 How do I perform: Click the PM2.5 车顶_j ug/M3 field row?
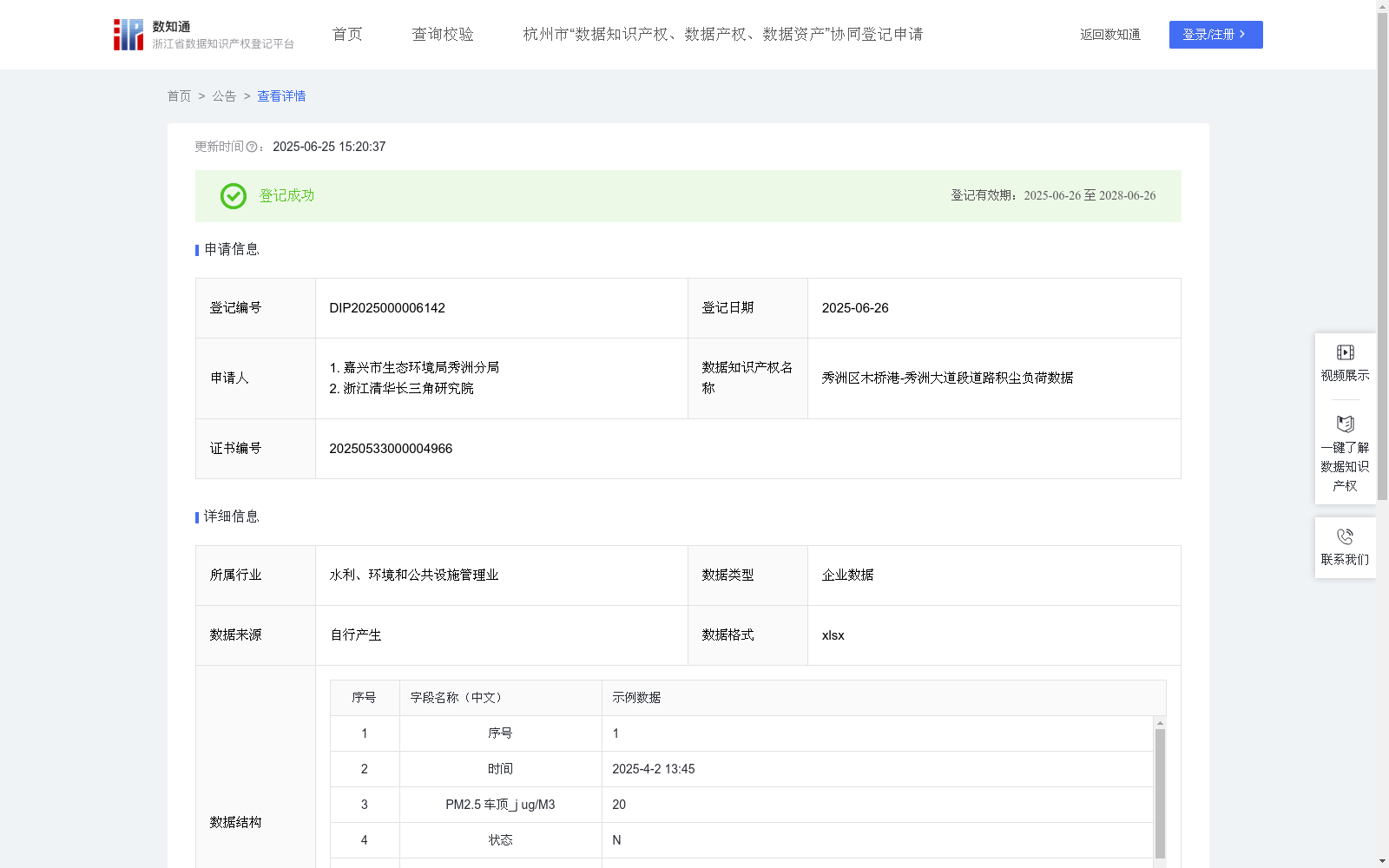(x=741, y=805)
